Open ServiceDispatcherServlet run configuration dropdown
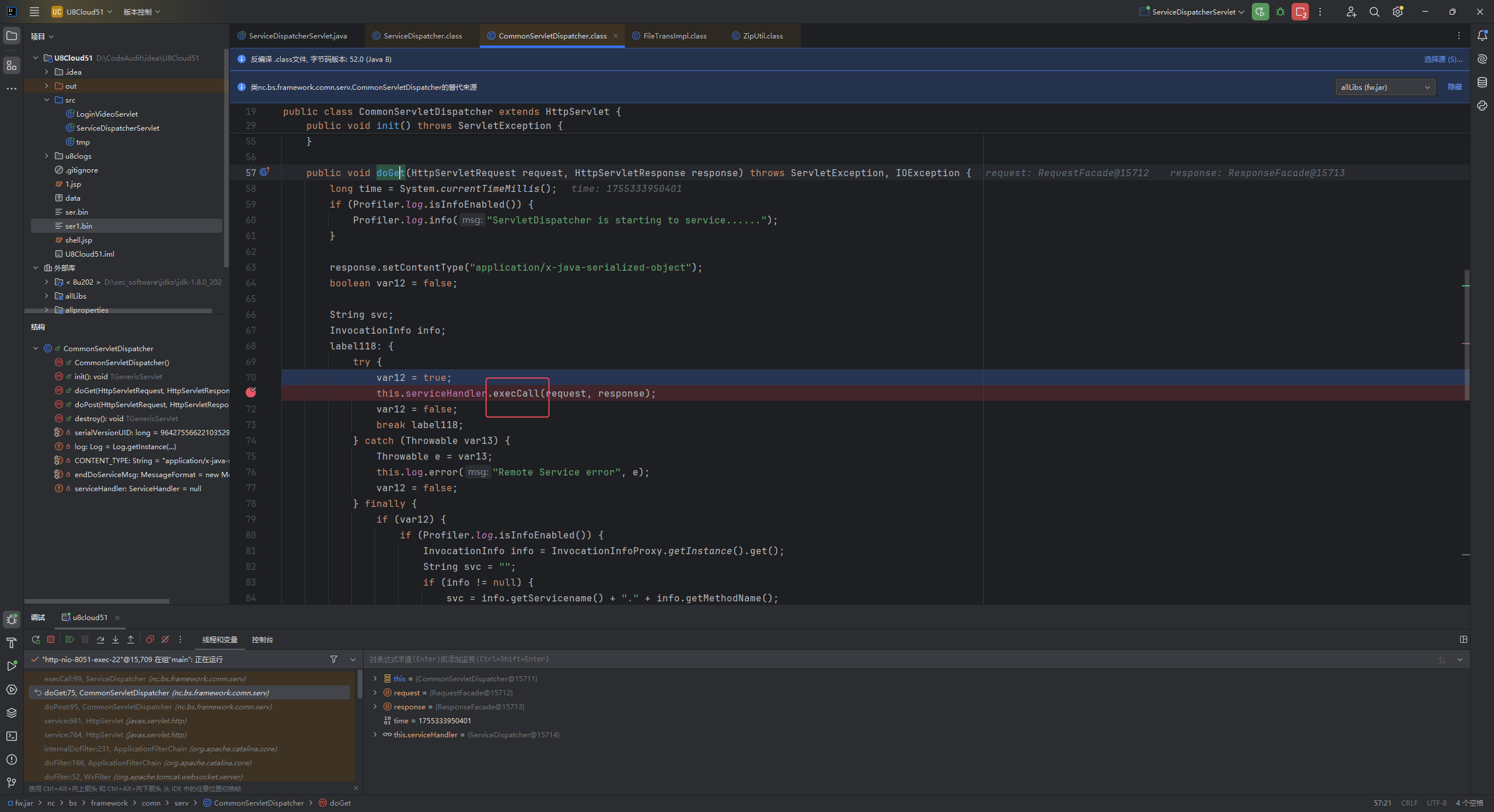The height and width of the screenshot is (812, 1494). 1192,12
